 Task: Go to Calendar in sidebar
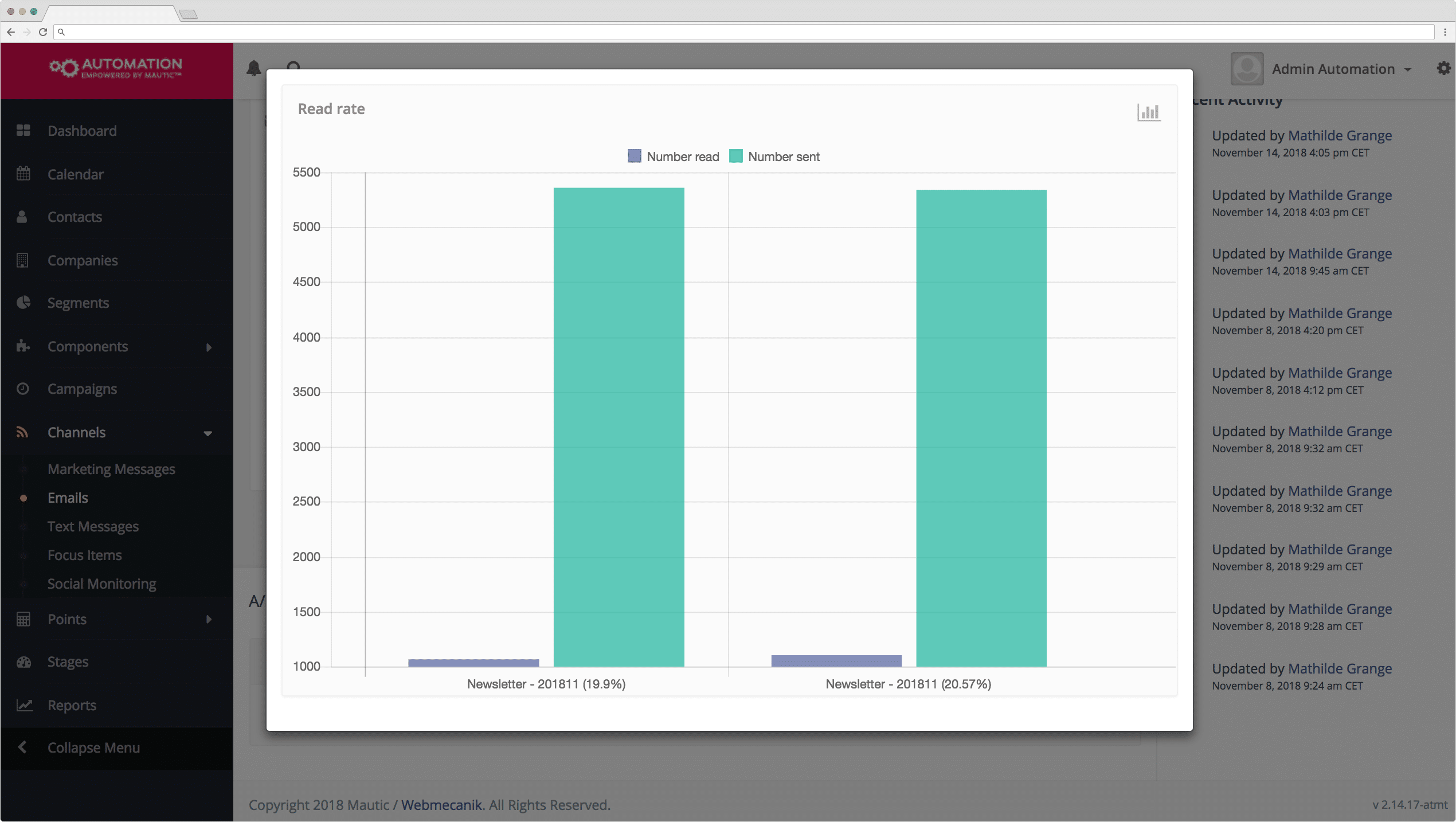[x=75, y=174]
